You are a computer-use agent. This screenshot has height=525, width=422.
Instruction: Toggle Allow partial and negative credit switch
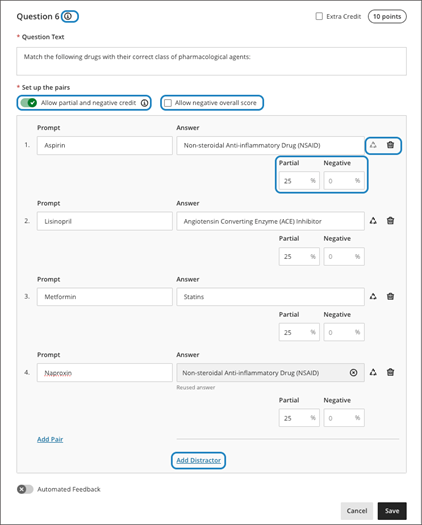(x=28, y=103)
